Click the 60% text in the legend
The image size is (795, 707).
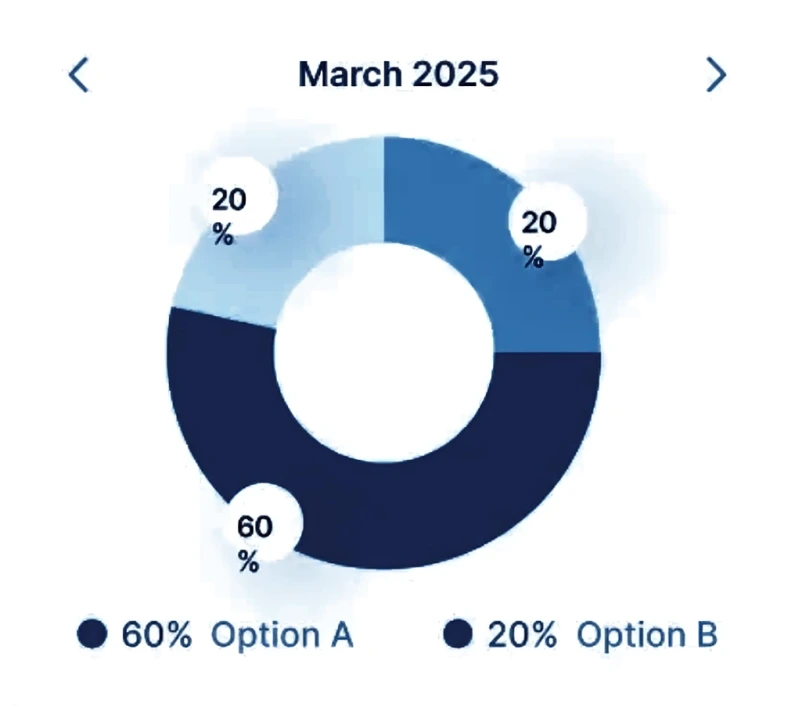156,634
